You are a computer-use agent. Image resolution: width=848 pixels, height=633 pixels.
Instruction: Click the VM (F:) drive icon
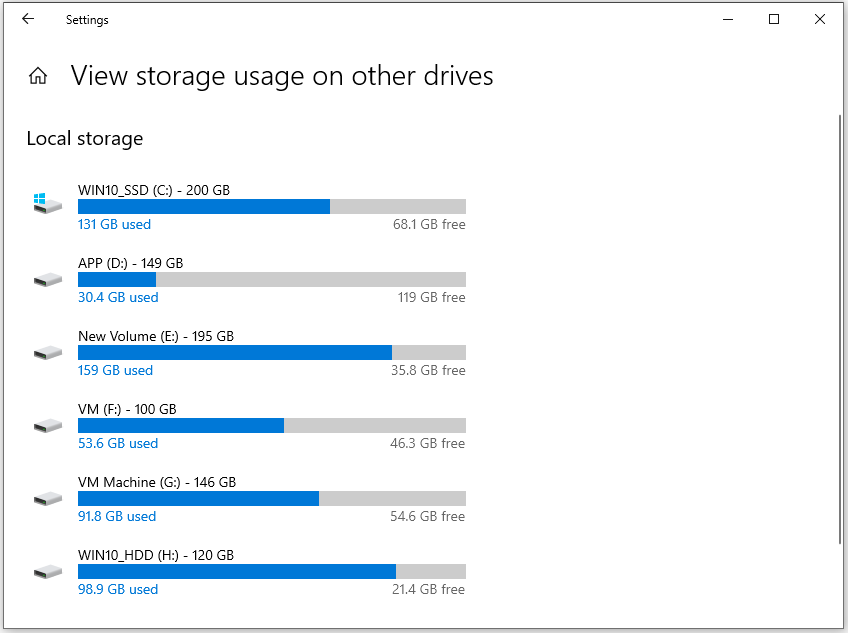pyautogui.click(x=47, y=425)
